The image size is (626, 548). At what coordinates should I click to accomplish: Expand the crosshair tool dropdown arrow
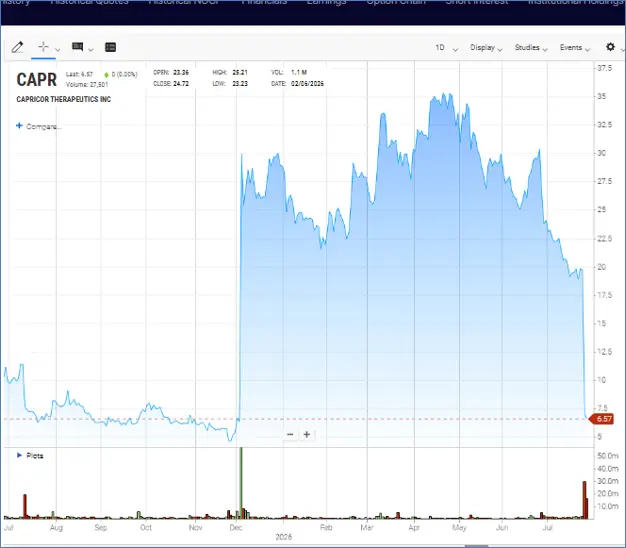click(57, 49)
